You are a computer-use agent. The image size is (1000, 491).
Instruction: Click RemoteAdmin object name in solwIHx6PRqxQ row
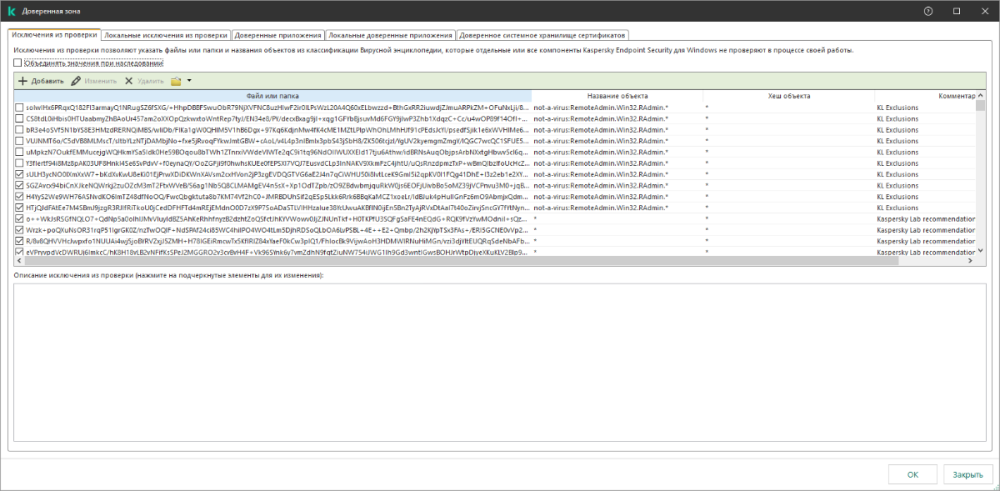(601, 108)
